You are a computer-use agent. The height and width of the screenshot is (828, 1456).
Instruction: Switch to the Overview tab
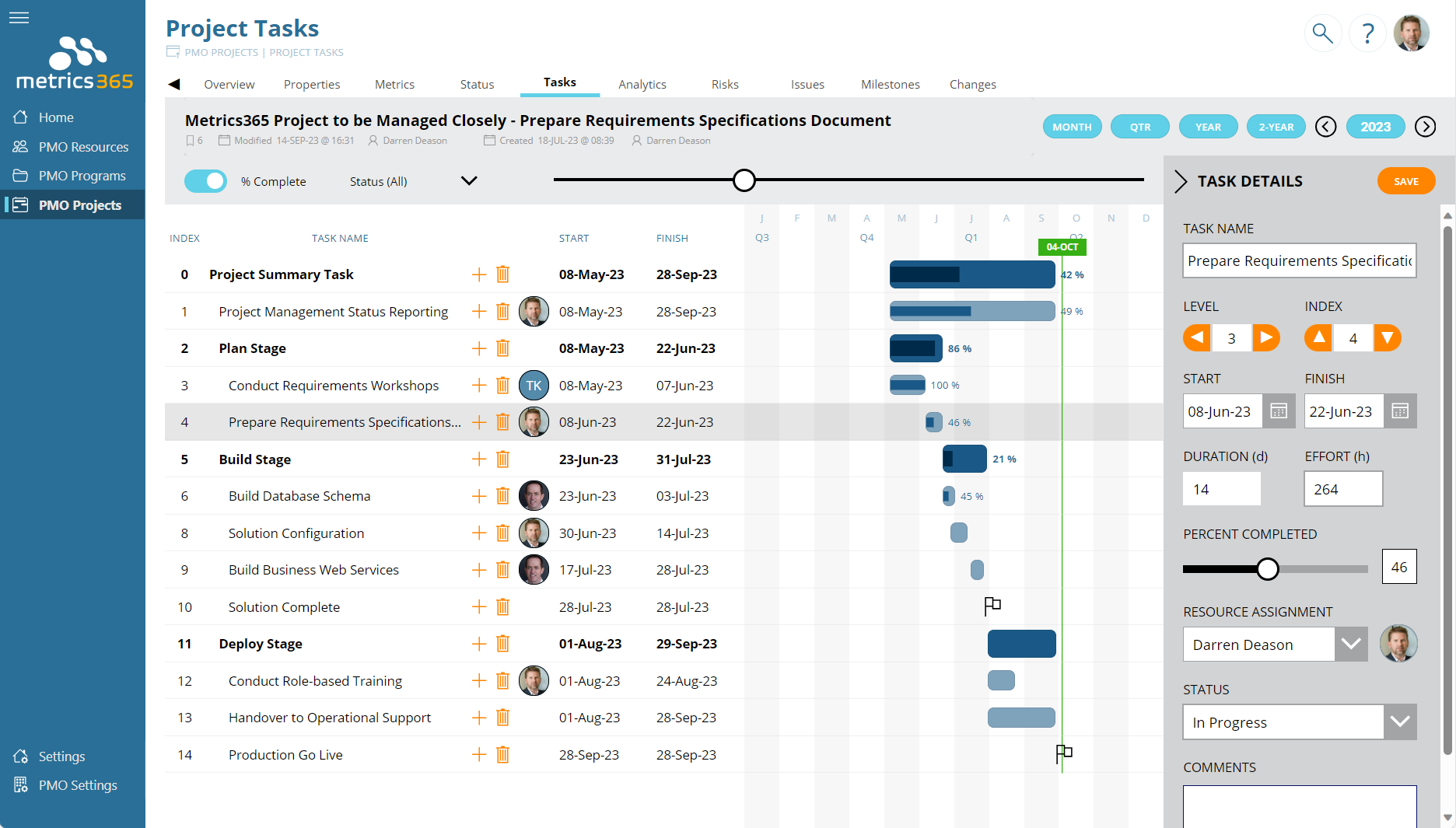click(x=229, y=84)
